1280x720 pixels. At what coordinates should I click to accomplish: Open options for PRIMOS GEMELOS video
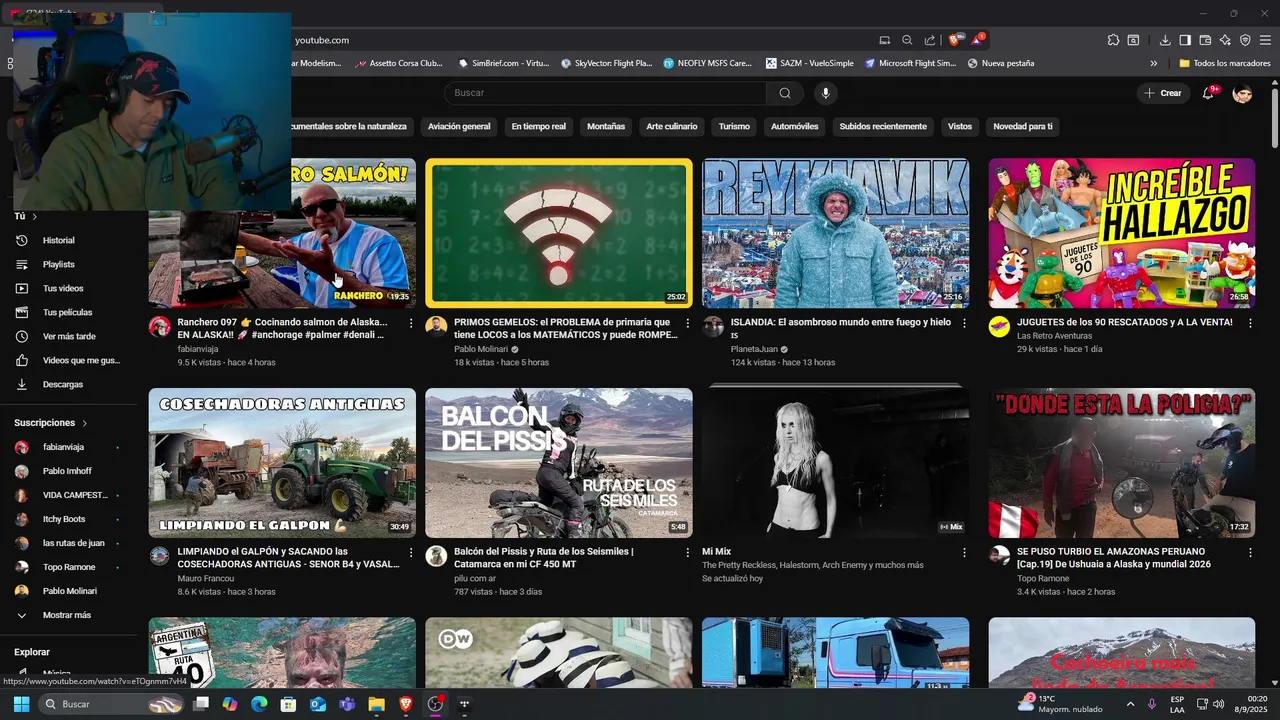[687, 323]
